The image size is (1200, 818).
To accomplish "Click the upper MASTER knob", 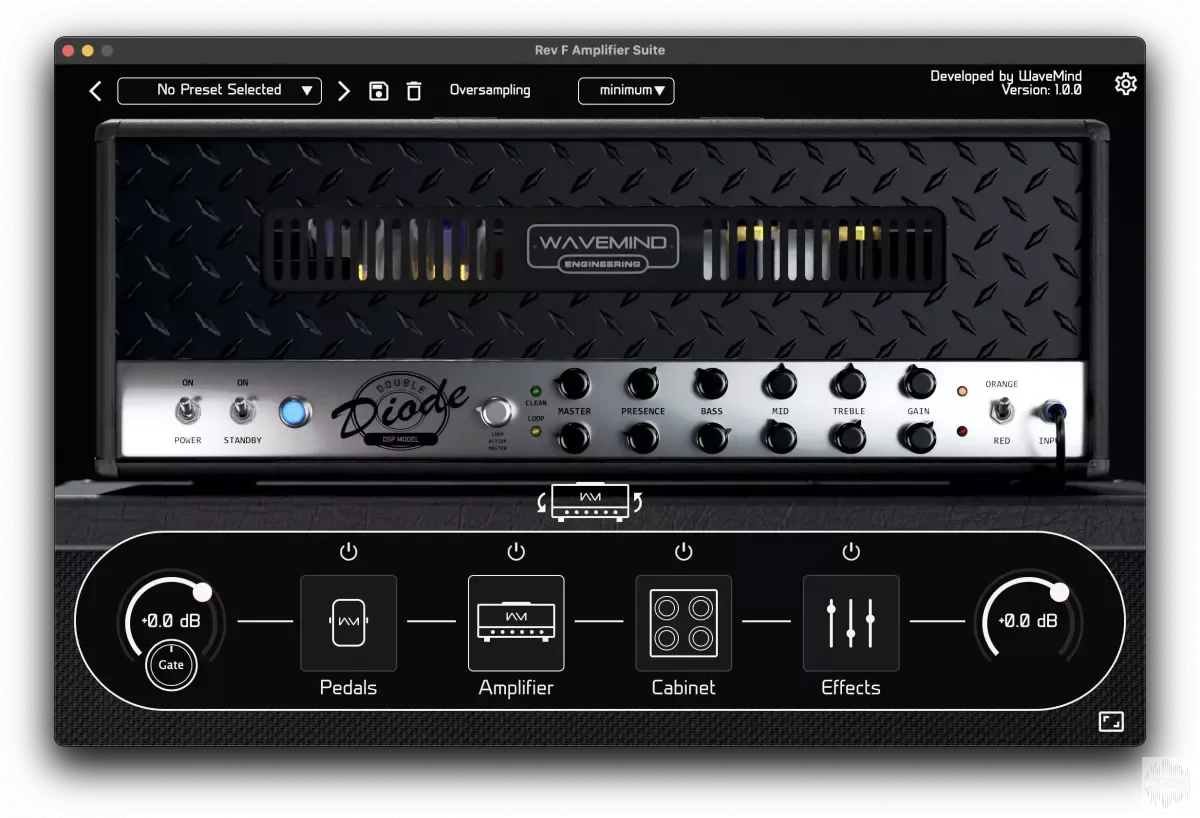I will point(574,383).
